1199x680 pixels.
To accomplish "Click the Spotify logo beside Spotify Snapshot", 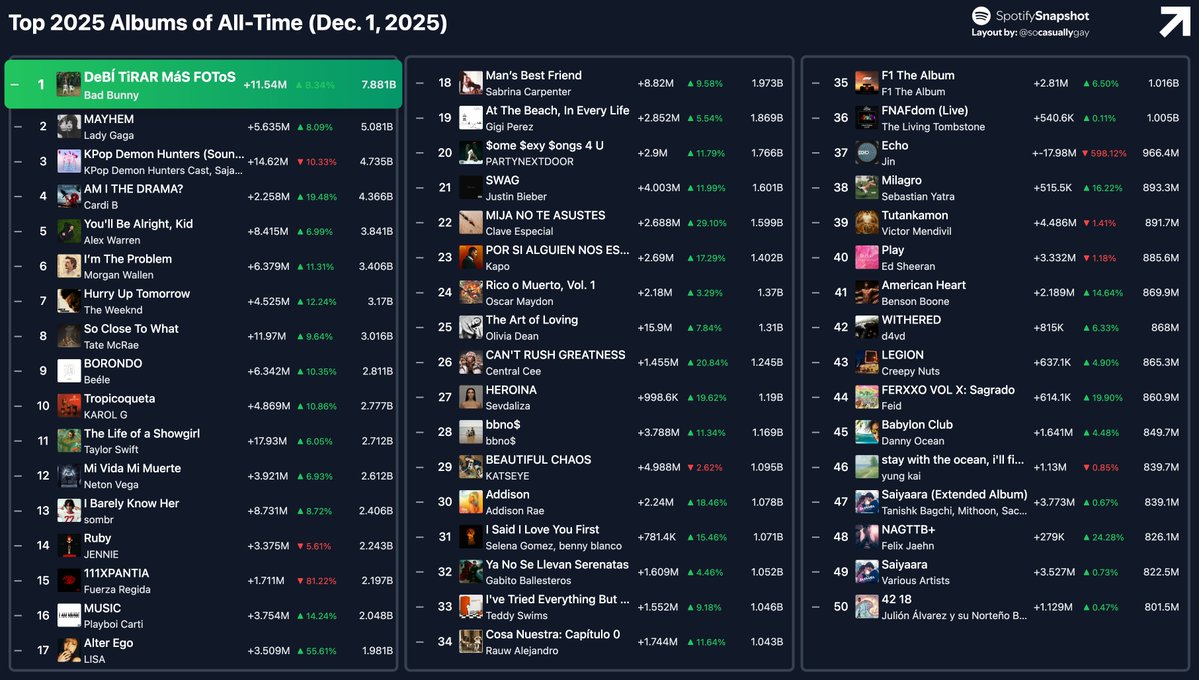I will [x=980, y=15].
